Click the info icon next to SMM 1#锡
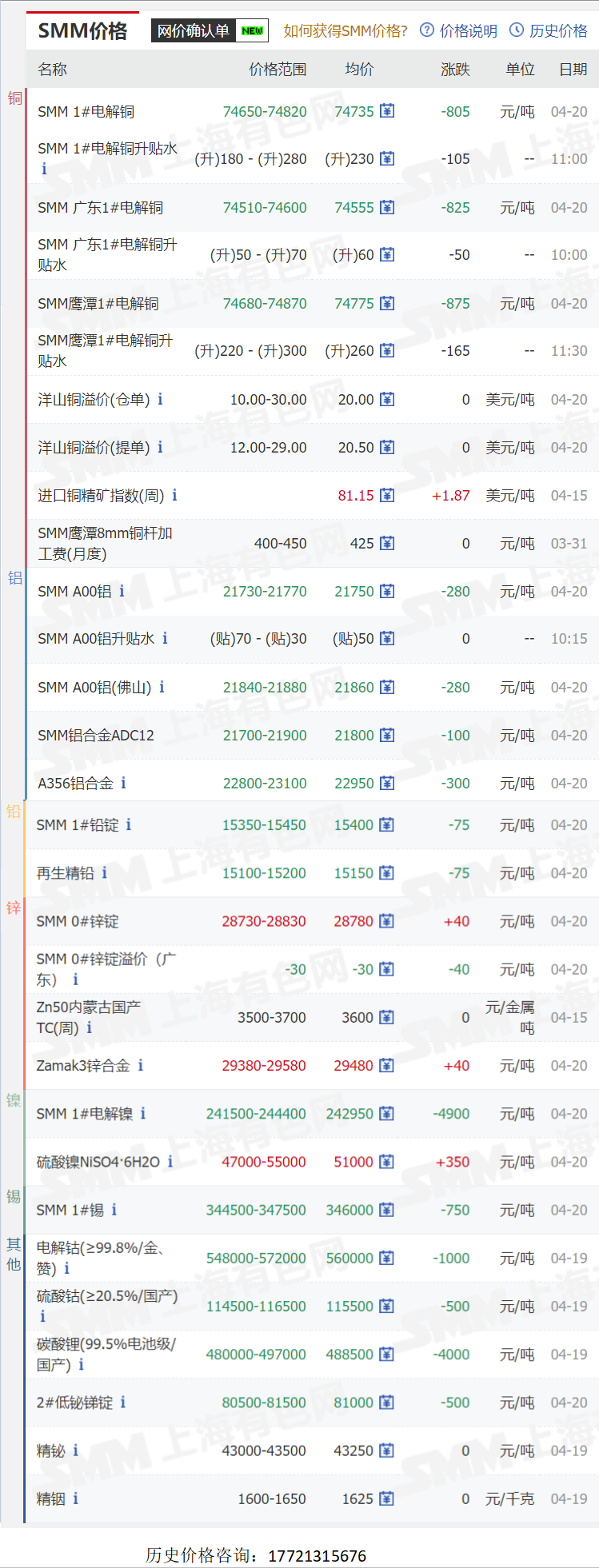 [x=114, y=1210]
